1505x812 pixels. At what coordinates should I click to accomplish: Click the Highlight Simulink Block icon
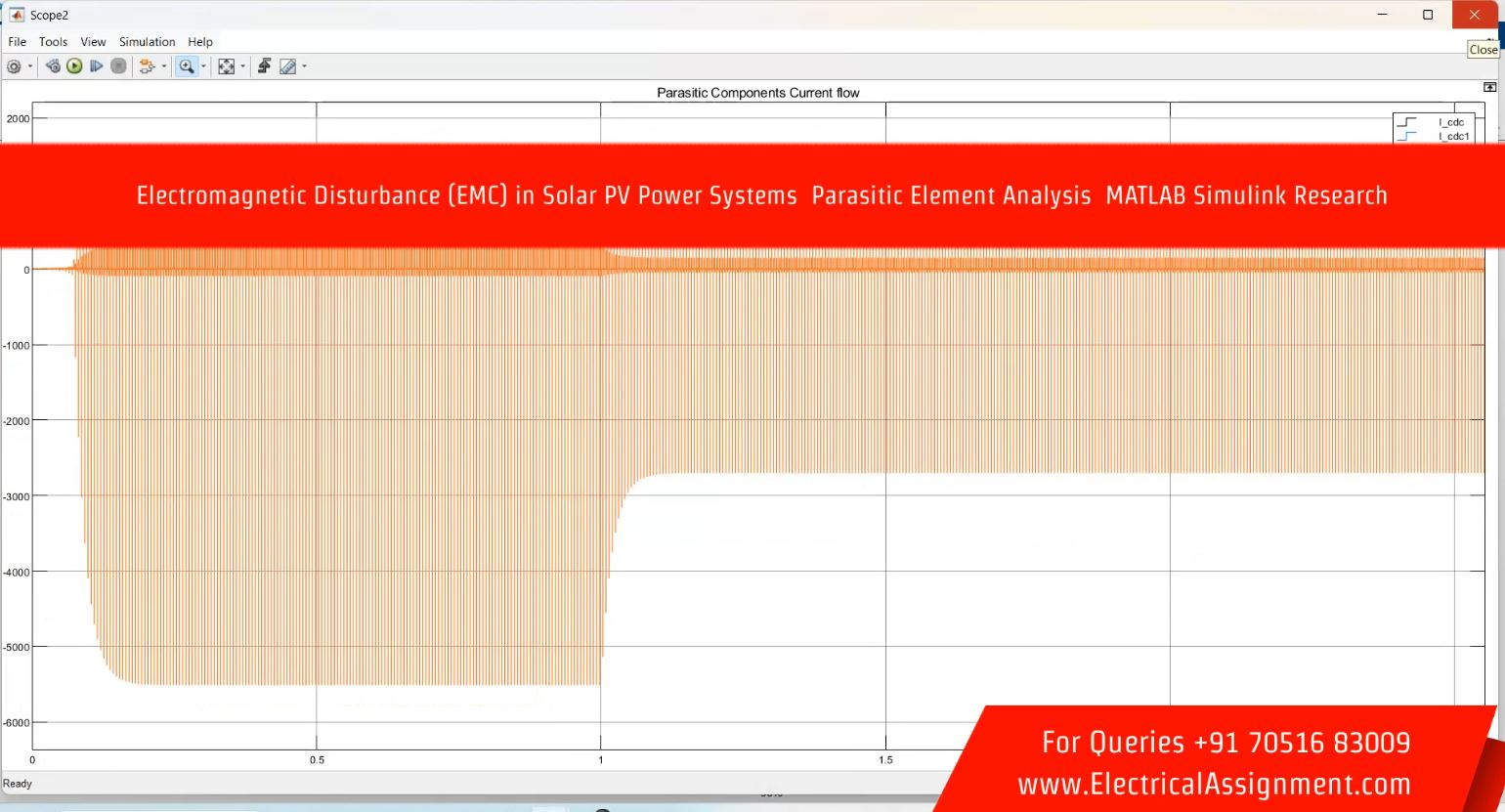click(x=147, y=66)
